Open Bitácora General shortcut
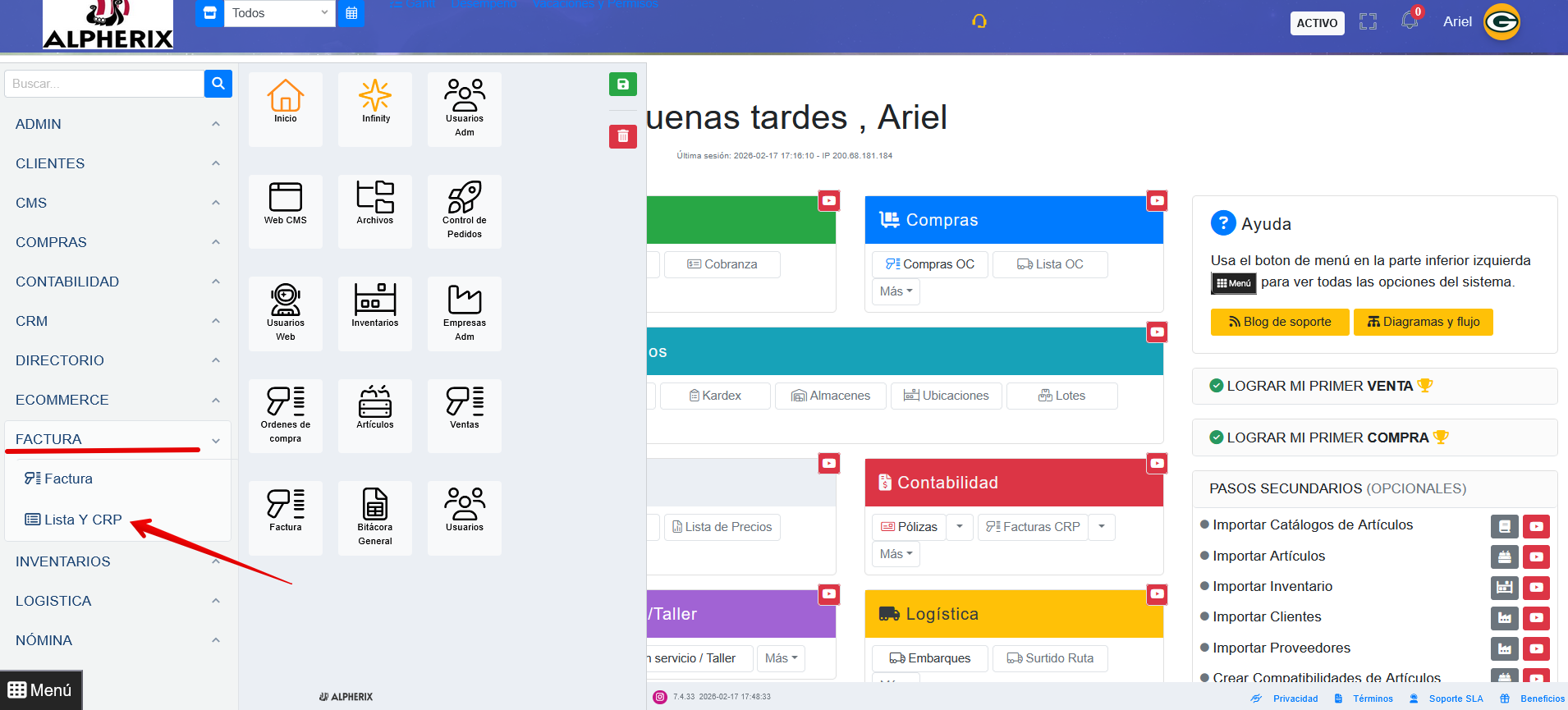The width and height of the screenshot is (1568, 710). pyautogui.click(x=375, y=511)
